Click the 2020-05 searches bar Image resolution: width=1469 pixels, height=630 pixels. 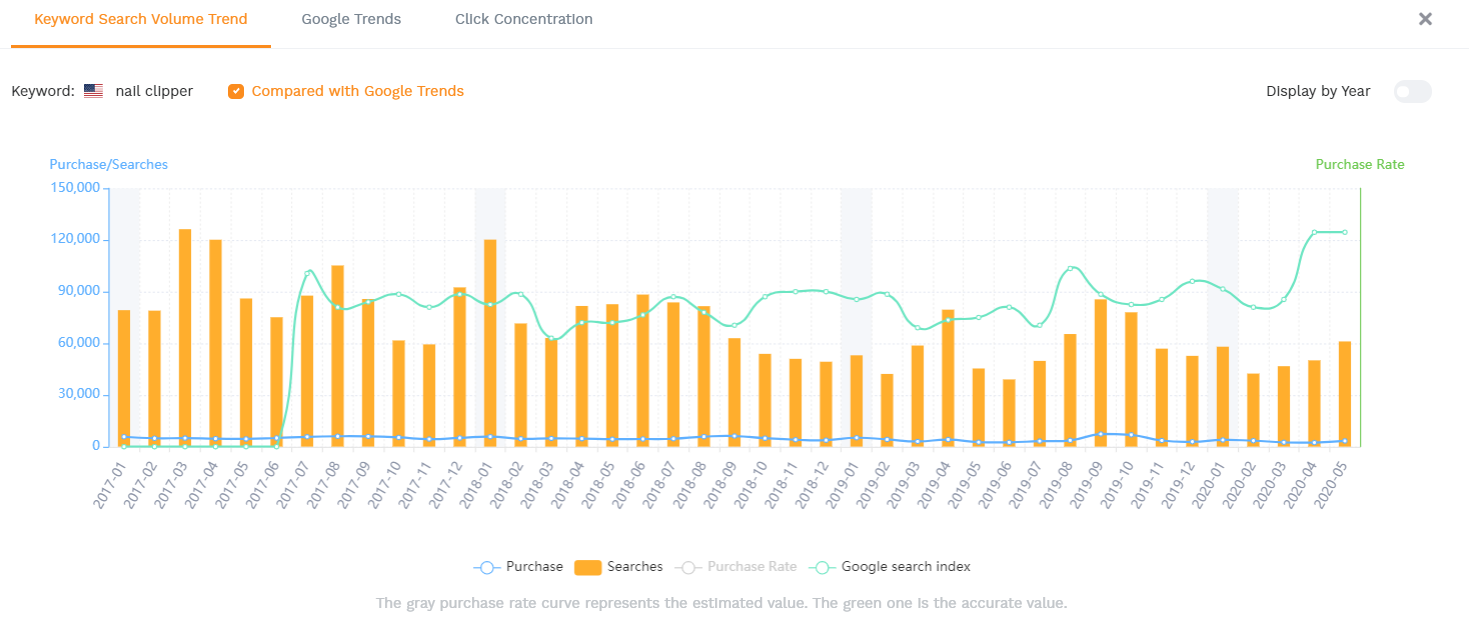[1345, 395]
